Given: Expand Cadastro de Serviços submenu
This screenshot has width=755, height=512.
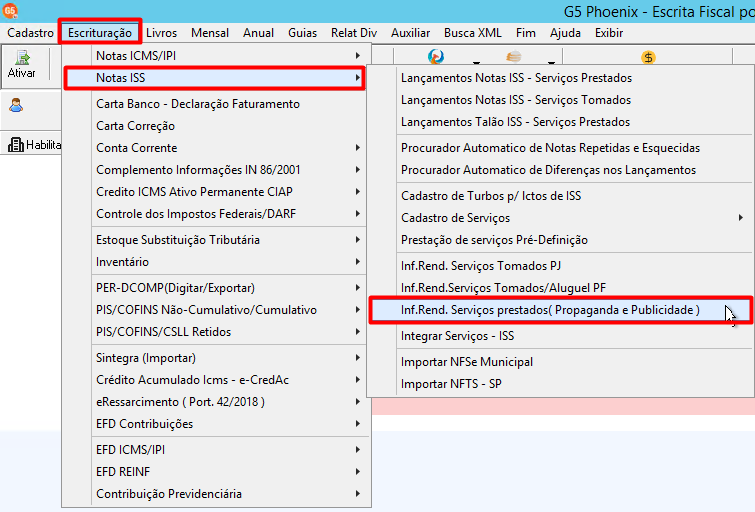Looking at the screenshot, I should (x=560, y=218).
